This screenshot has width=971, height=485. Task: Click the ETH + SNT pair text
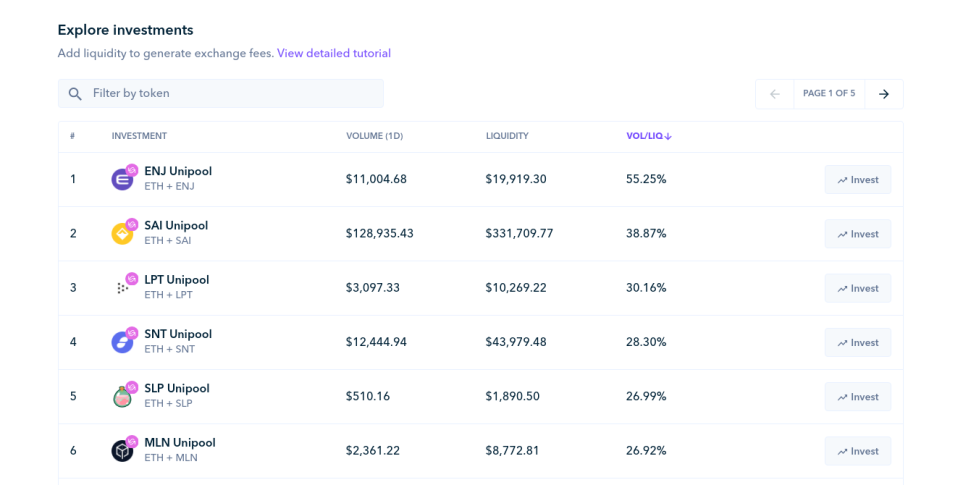click(x=170, y=349)
